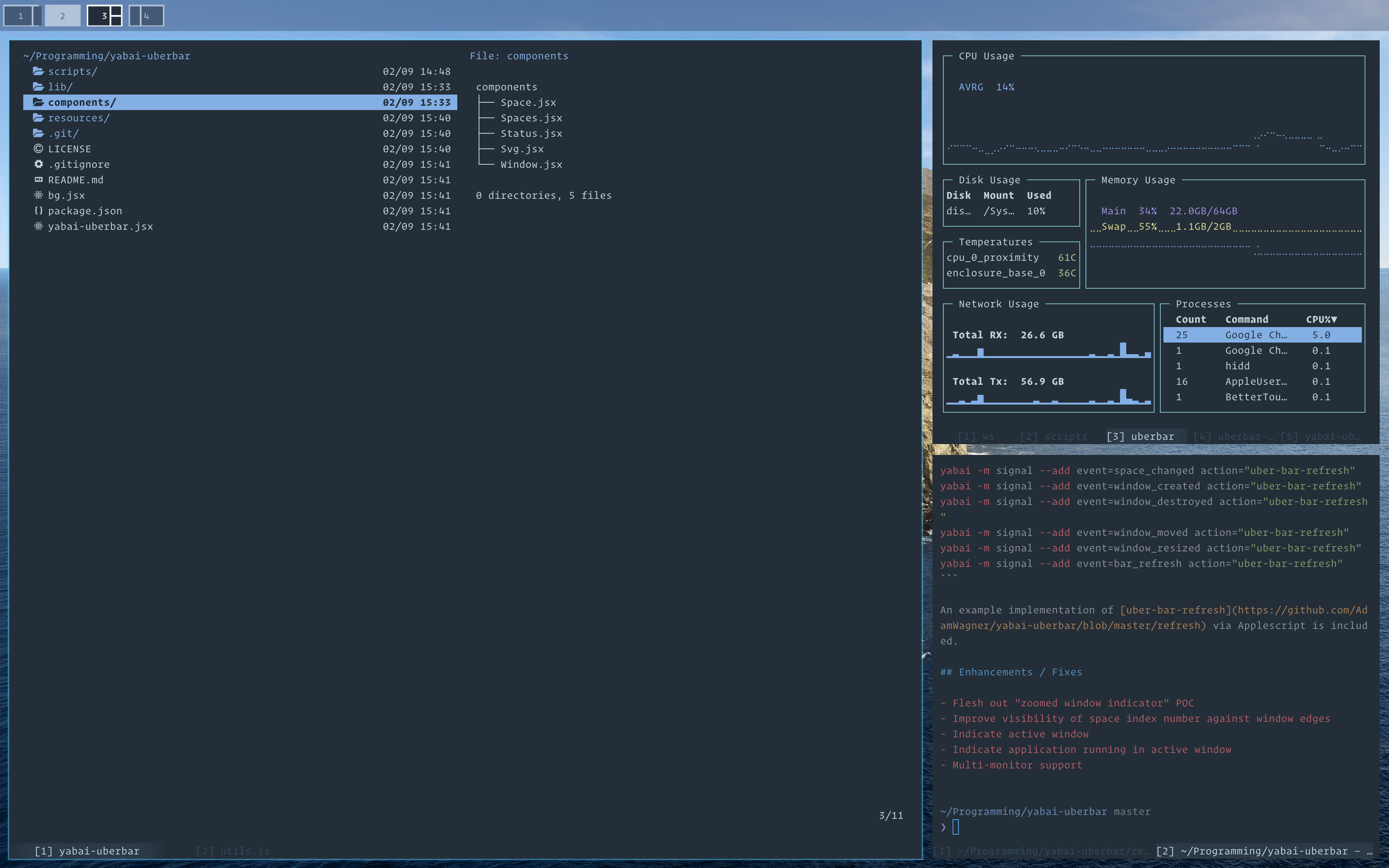Screen dimensions: 1389x868
Task: Click the Total RX: 26.6 GB value
Action: 1008,335
